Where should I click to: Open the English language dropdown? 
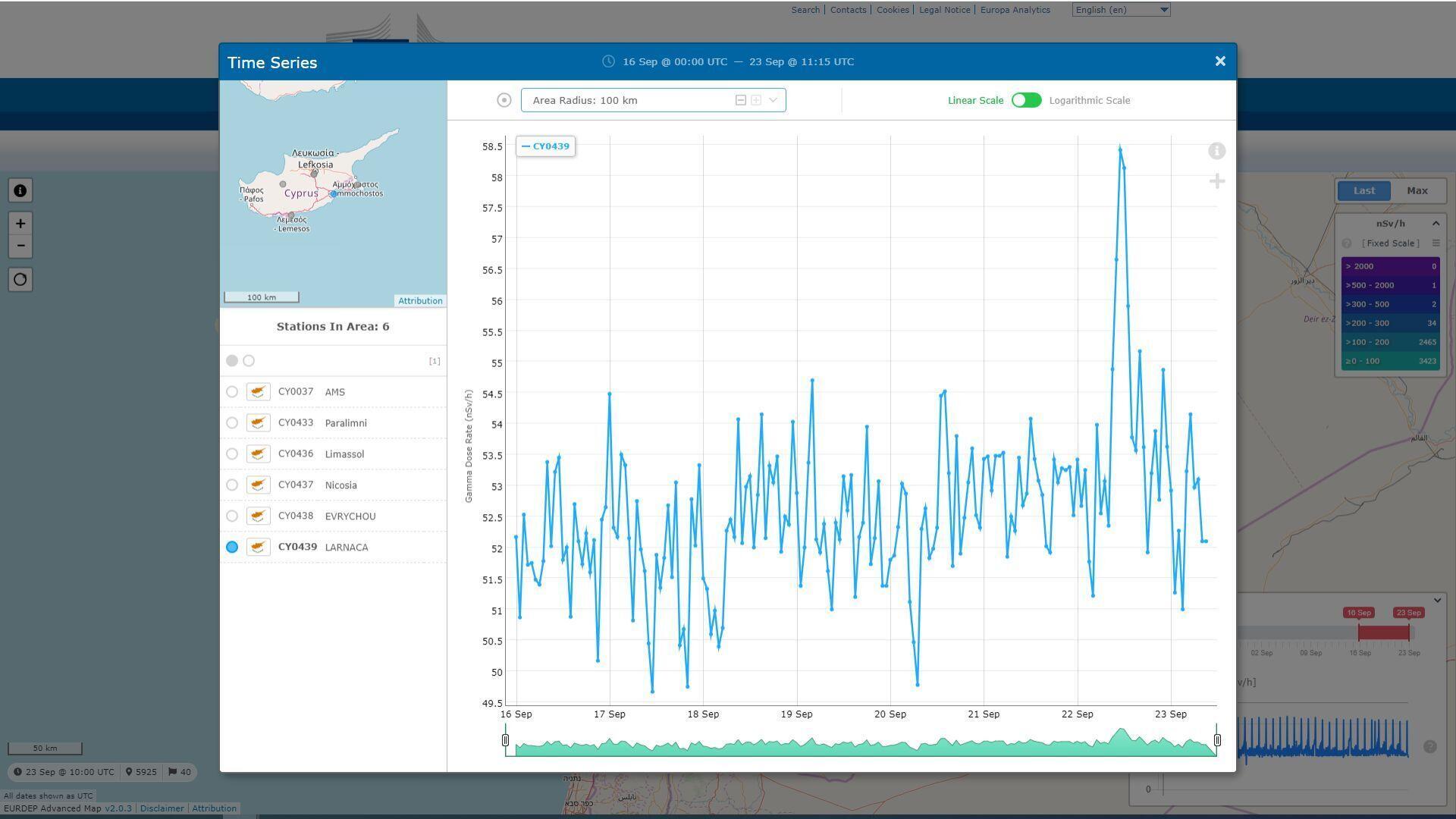click(1121, 10)
